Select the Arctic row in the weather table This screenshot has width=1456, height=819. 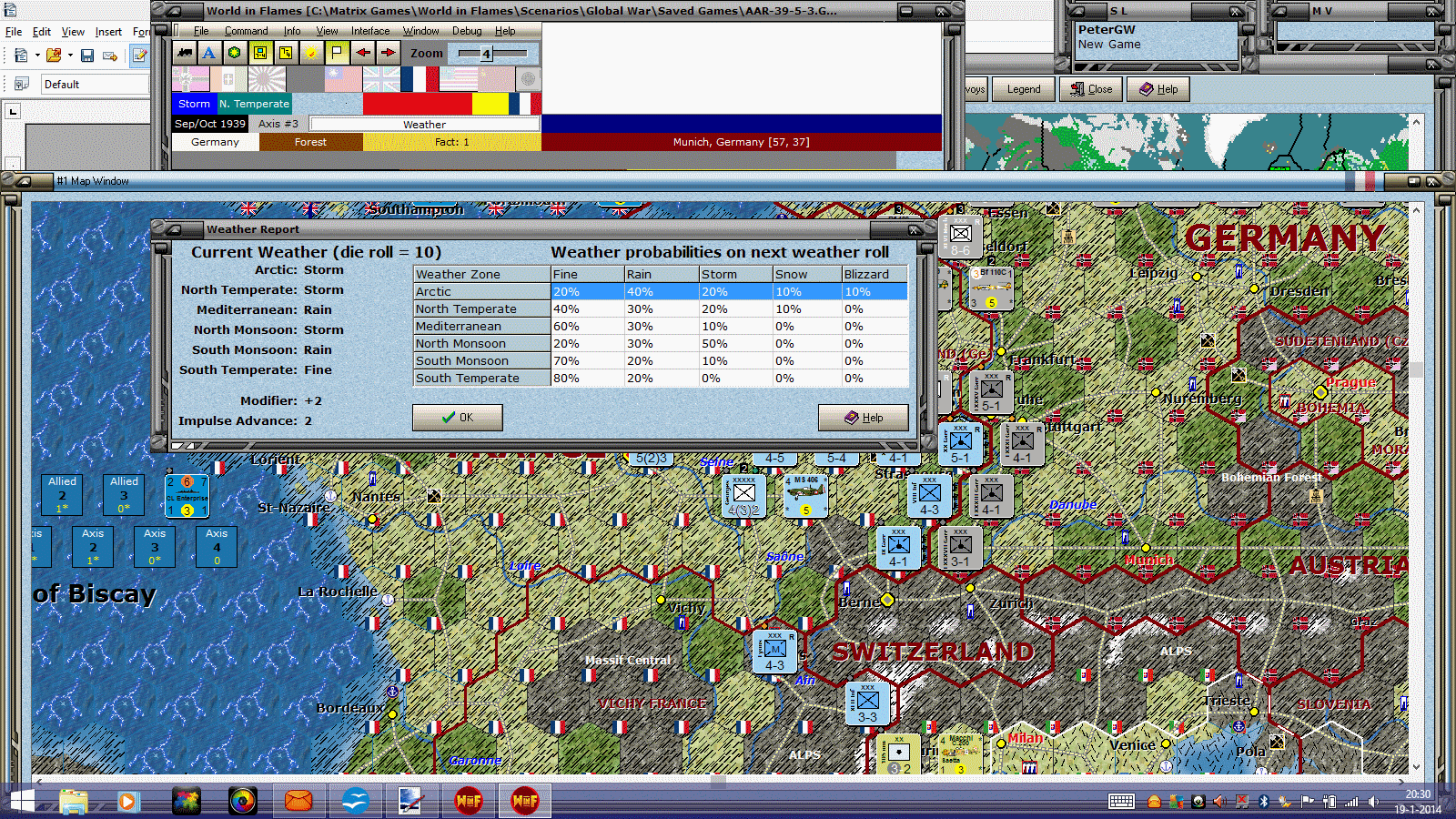(x=661, y=292)
